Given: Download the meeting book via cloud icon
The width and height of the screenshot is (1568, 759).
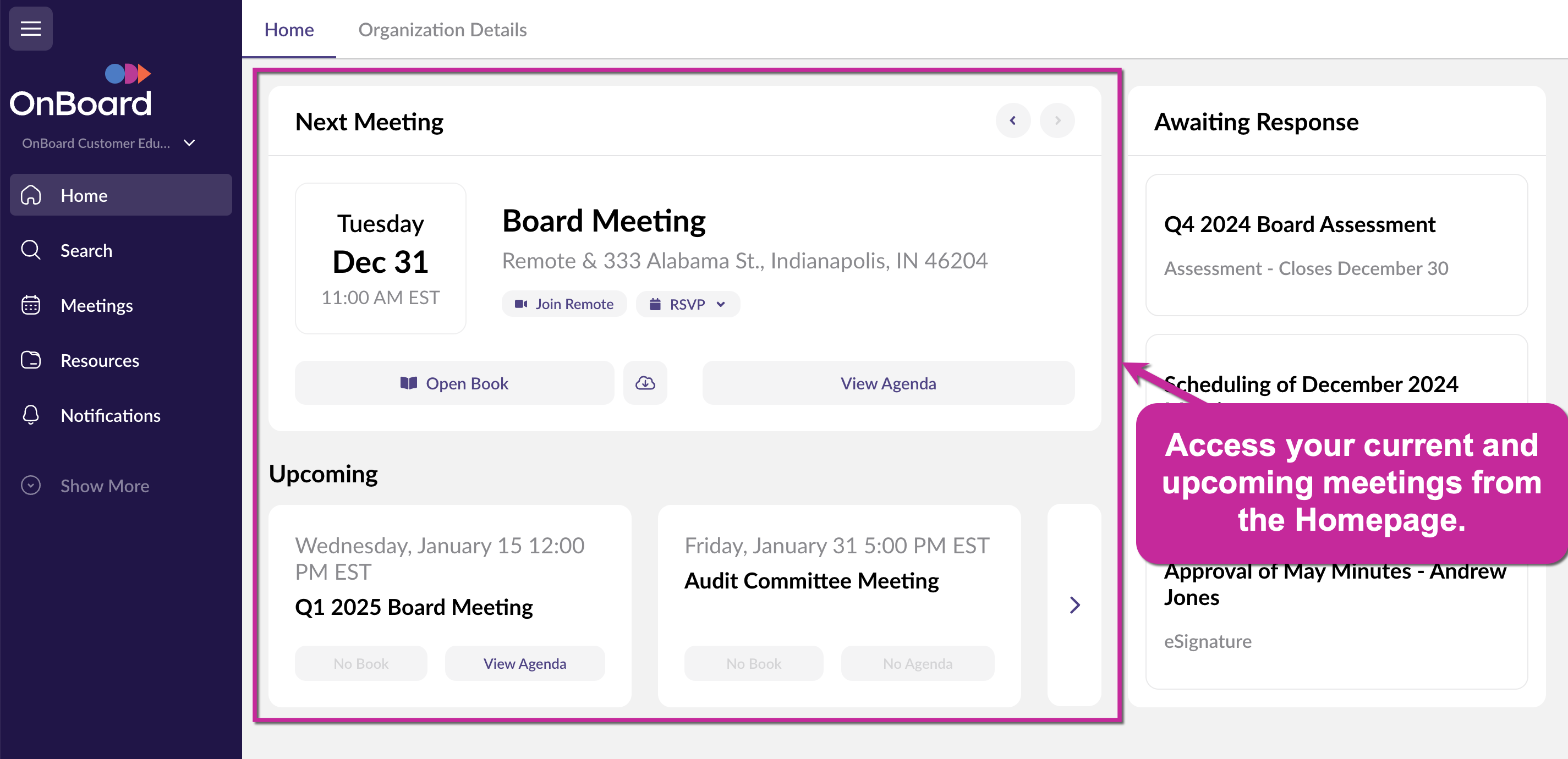Looking at the screenshot, I should 645,383.
